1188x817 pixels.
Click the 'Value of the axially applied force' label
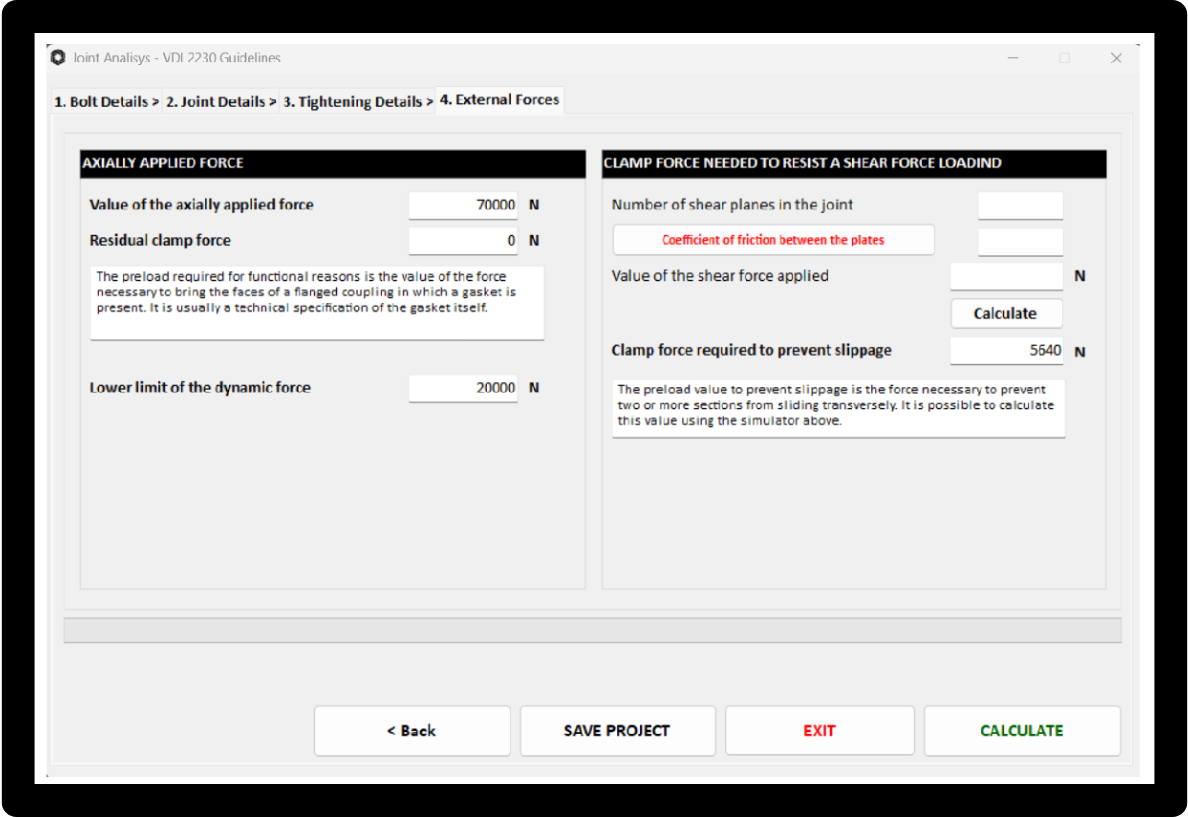[x=202, y=205]
